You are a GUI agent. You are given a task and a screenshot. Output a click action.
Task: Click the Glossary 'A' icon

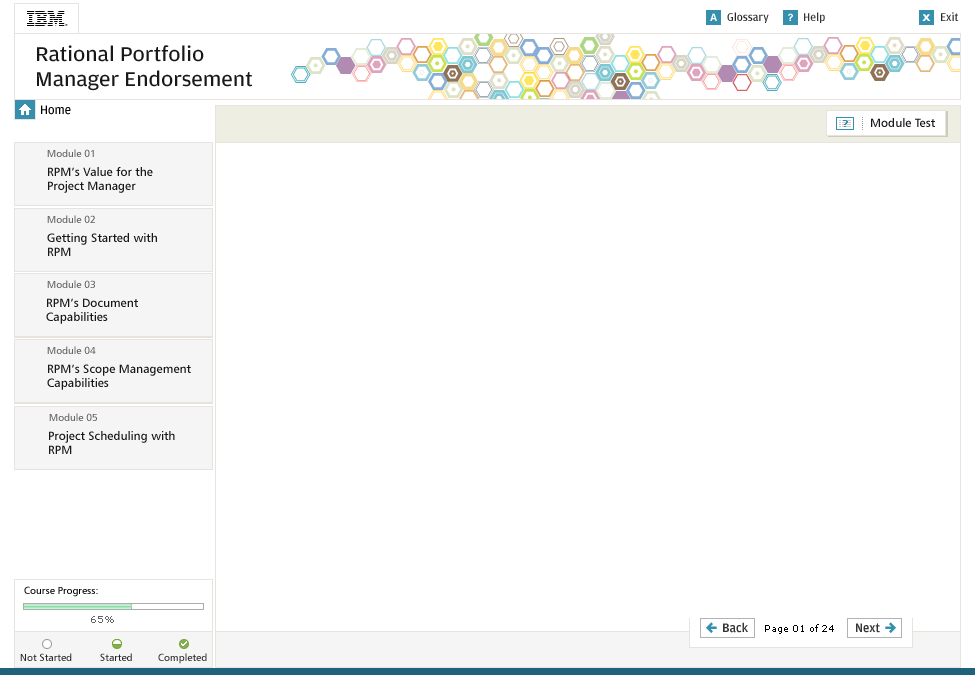pos(713,17)
